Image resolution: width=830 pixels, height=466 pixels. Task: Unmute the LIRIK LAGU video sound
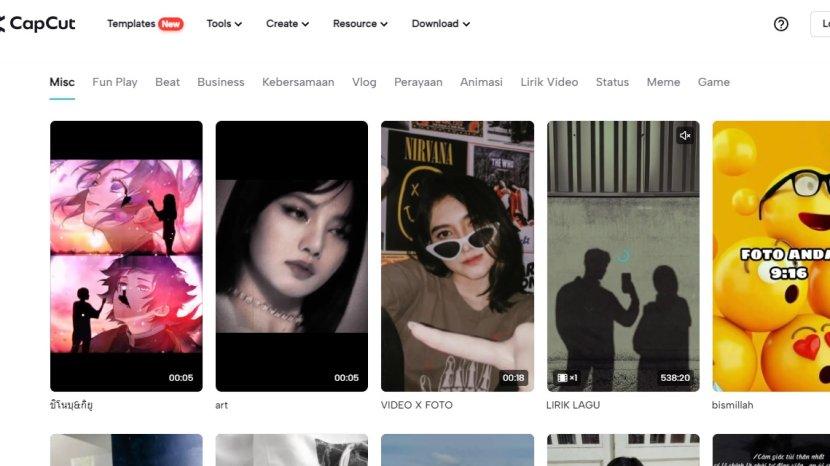pyautogui.click(x=685, y=135)
